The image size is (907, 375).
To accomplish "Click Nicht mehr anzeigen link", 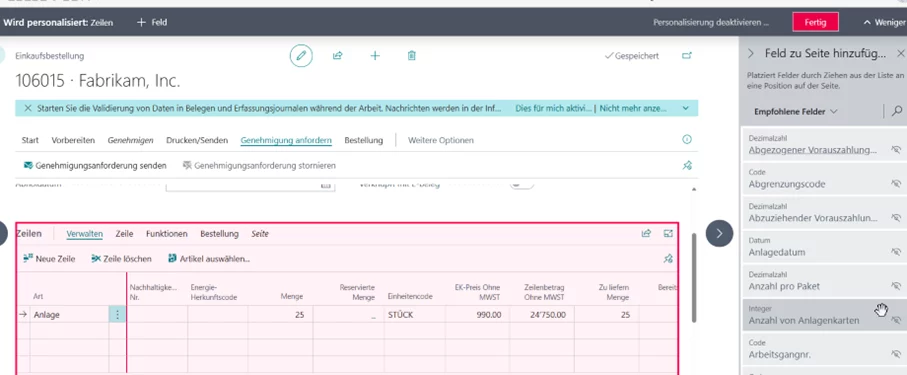I will 634,108.
